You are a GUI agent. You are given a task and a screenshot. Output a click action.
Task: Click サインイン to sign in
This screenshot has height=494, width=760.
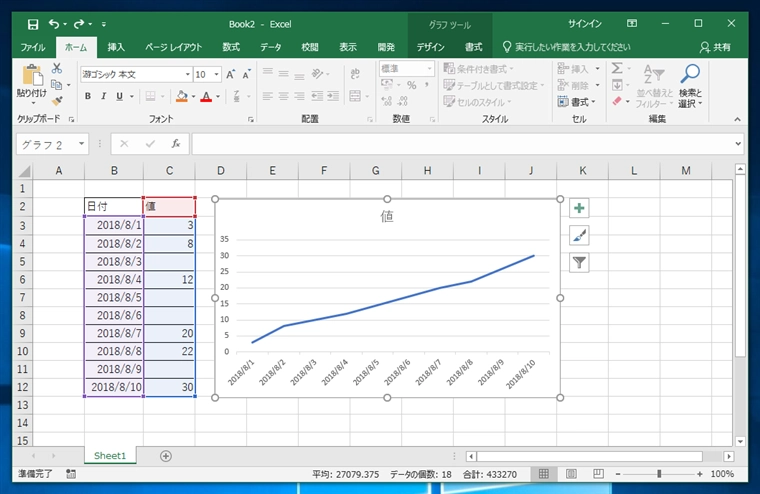[585, 24]
